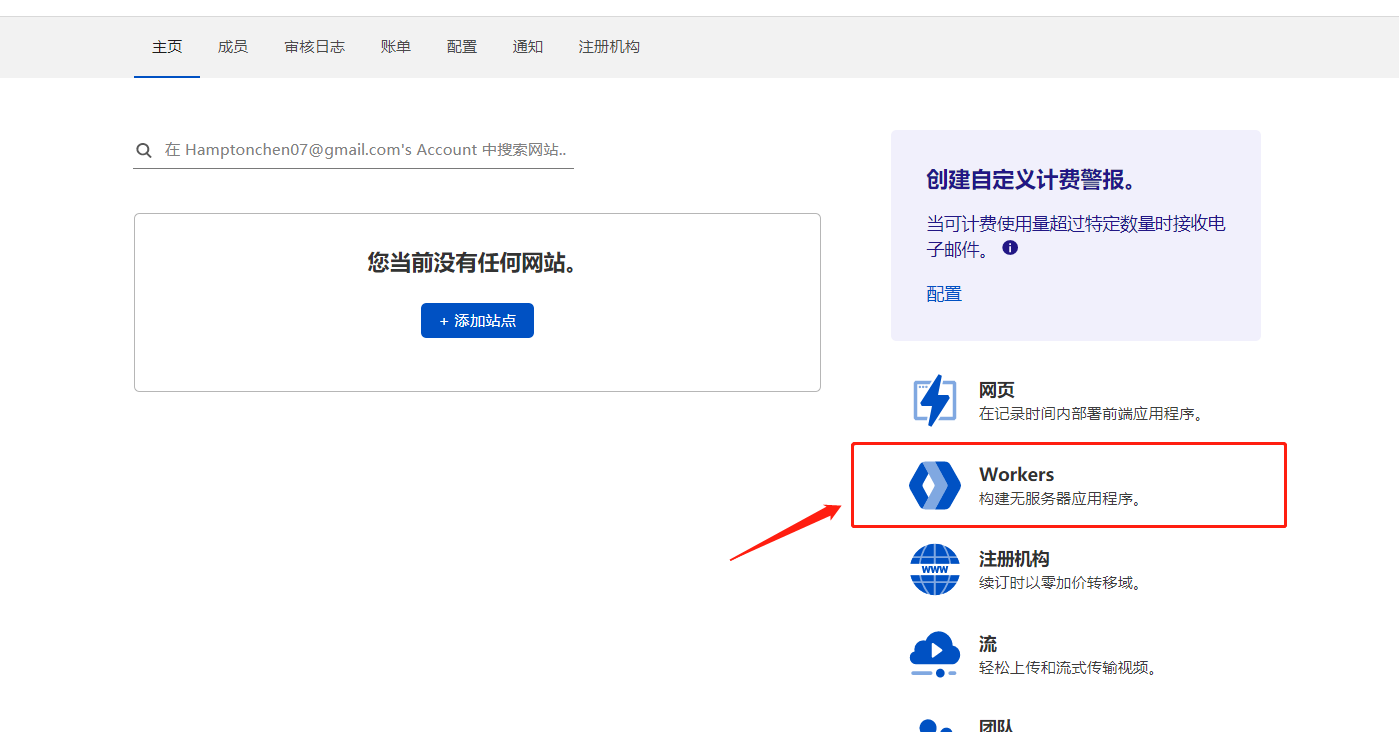This screenshot has height=732, width=1399.
Task: Open the 审核日志 tab
Action: point(315,47)
